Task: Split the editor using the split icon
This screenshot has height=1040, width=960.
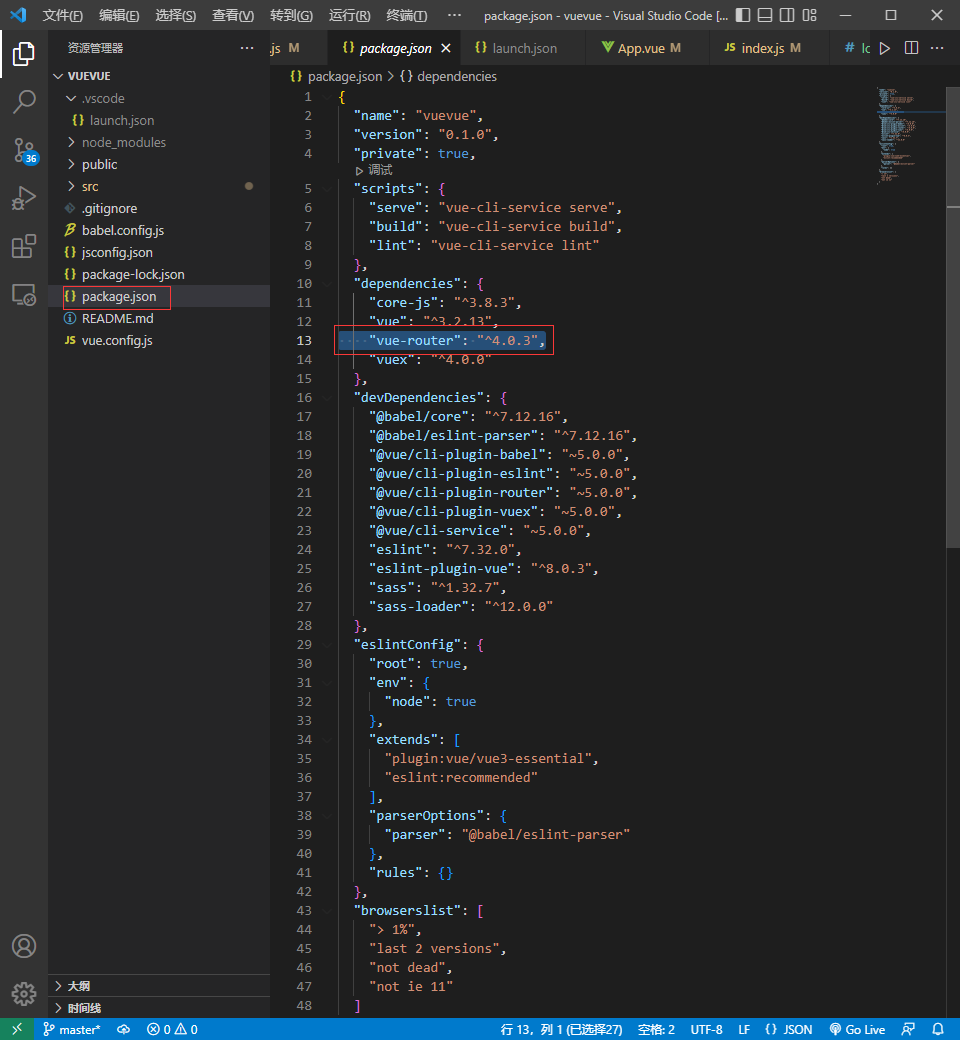Action: tap(911, 46)
